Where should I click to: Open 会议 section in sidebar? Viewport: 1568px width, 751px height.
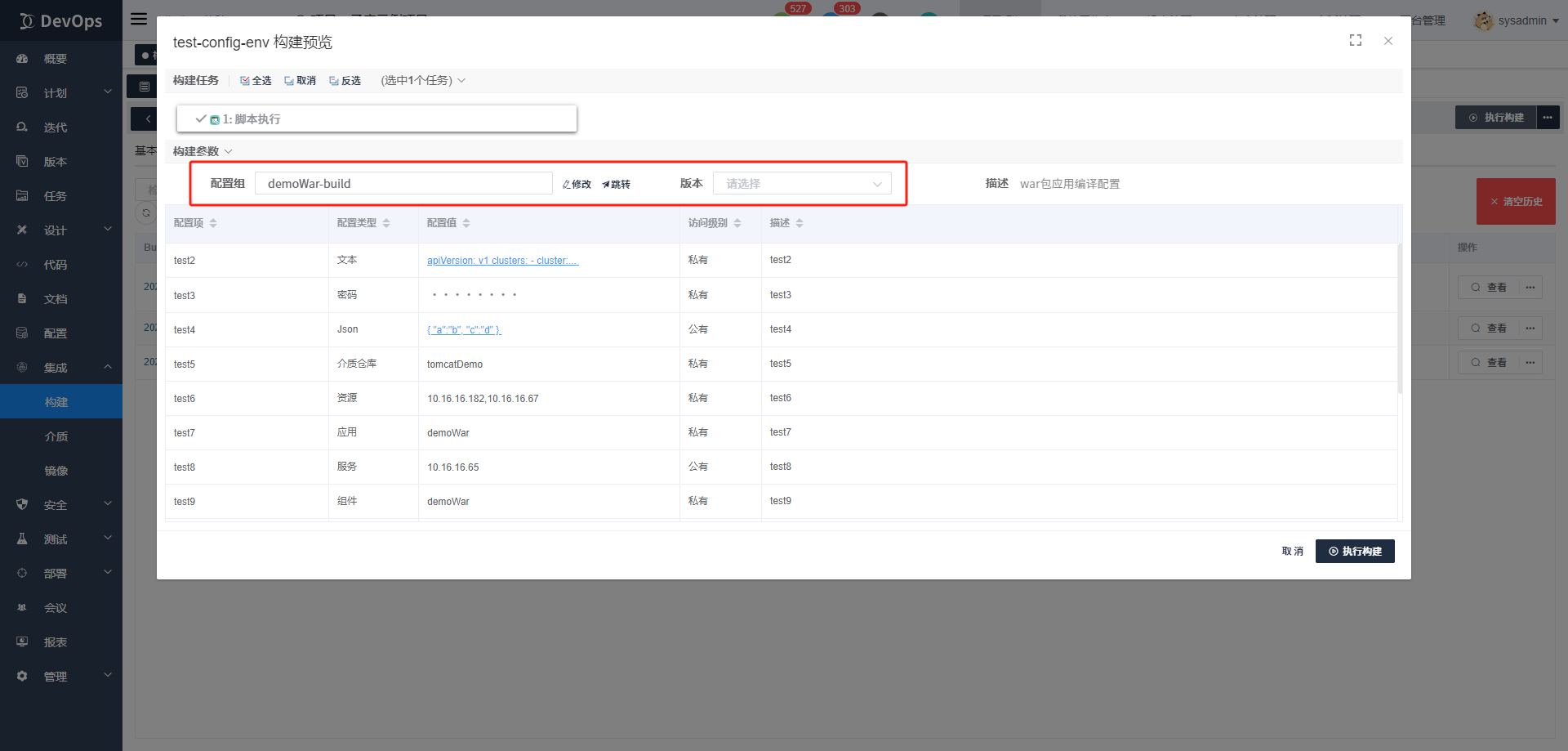click(x=56, y=608)
